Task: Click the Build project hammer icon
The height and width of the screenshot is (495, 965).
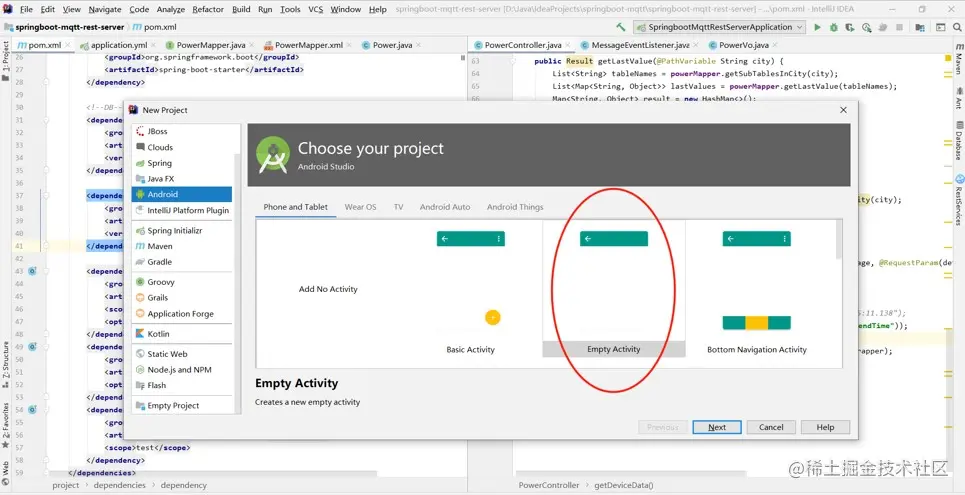Action: tap(621, 27)
